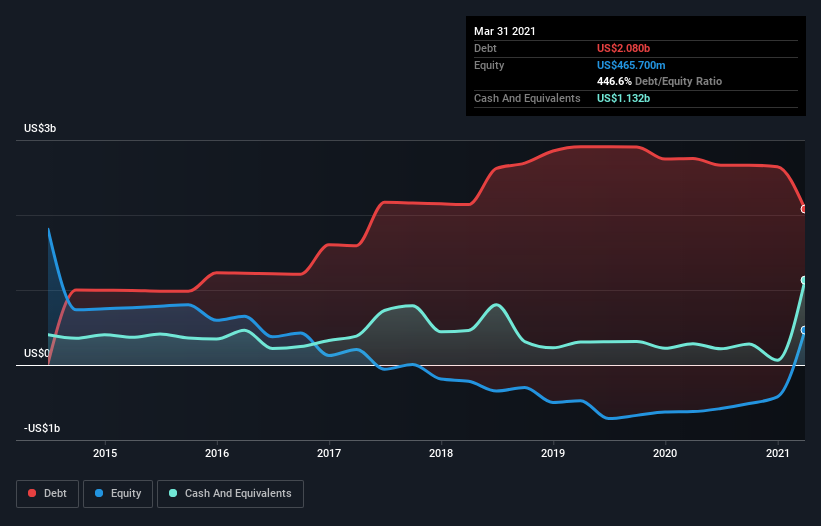The width and height of the screenshot is (821, 526).
Task: Click the 2021 x-axis label
Action: [778, 453]
